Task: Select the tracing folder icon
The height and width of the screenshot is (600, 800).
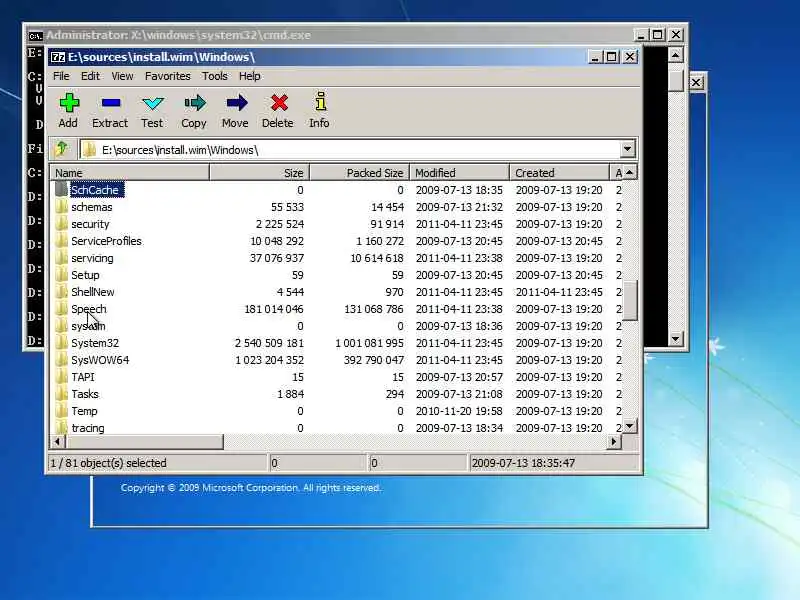Action: pyautogui.click(x=61, y=428)
